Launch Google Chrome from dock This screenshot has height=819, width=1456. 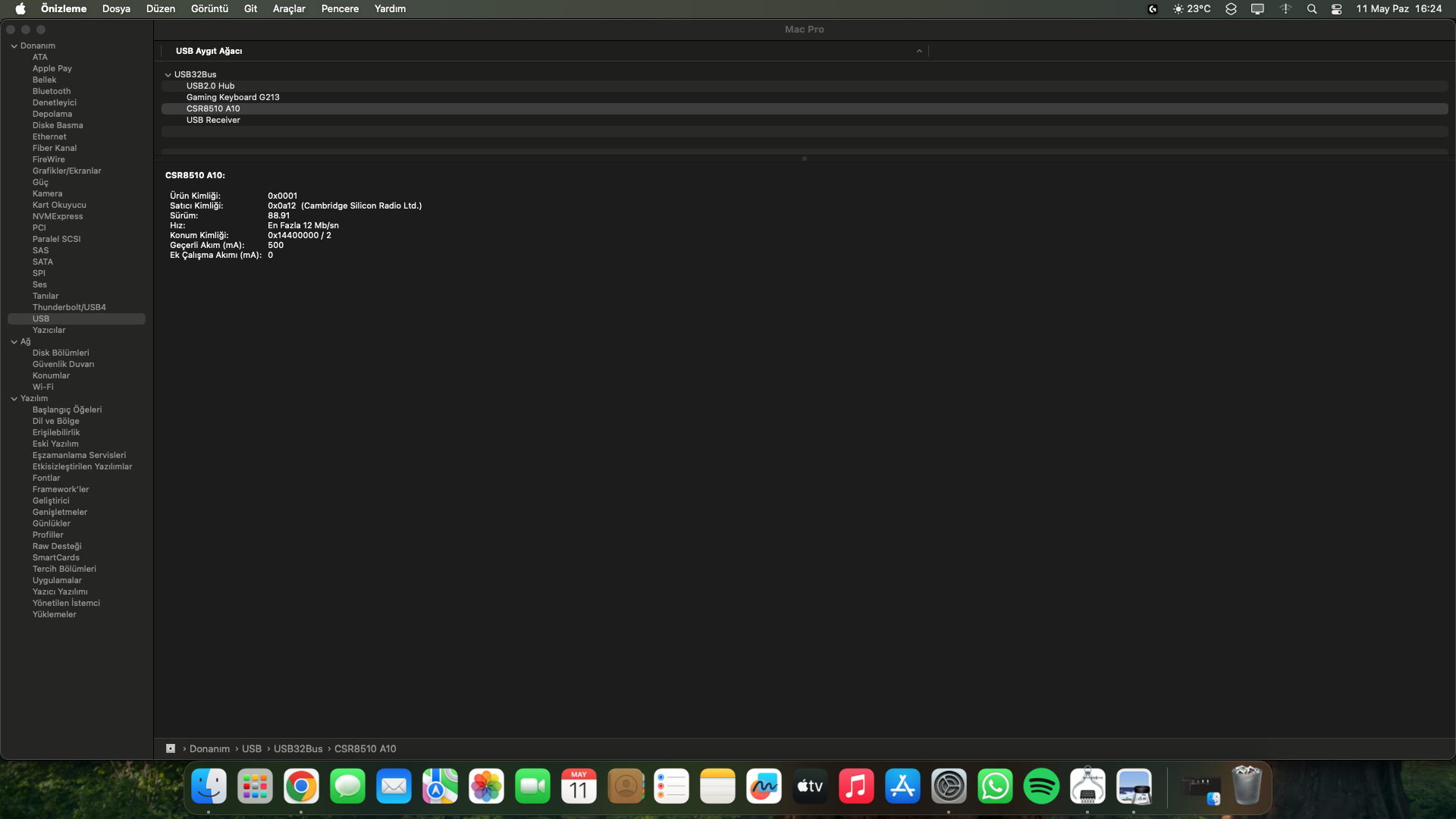point(301,786)
